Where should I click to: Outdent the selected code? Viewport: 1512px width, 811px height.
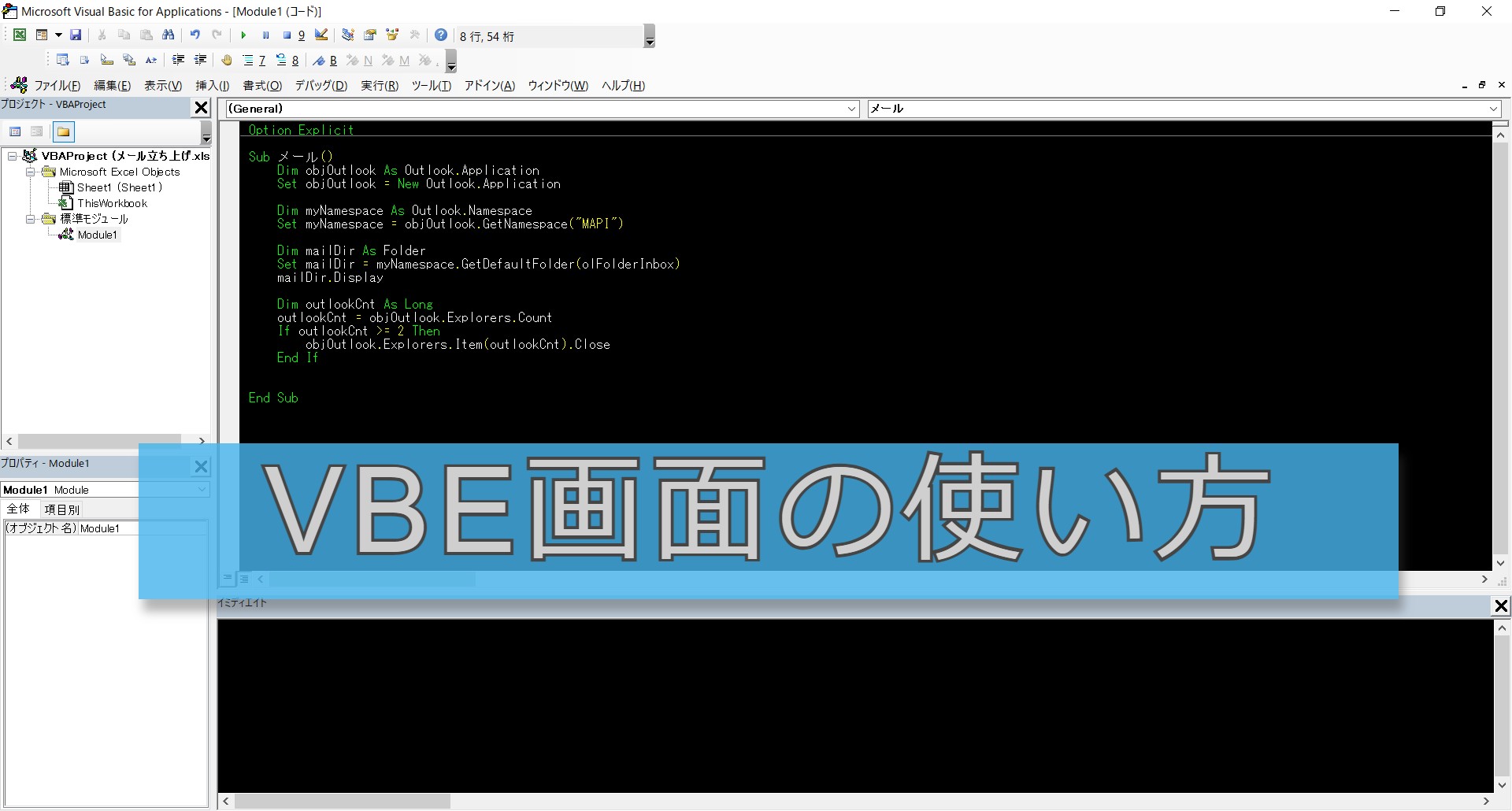(x=201, y=61)
